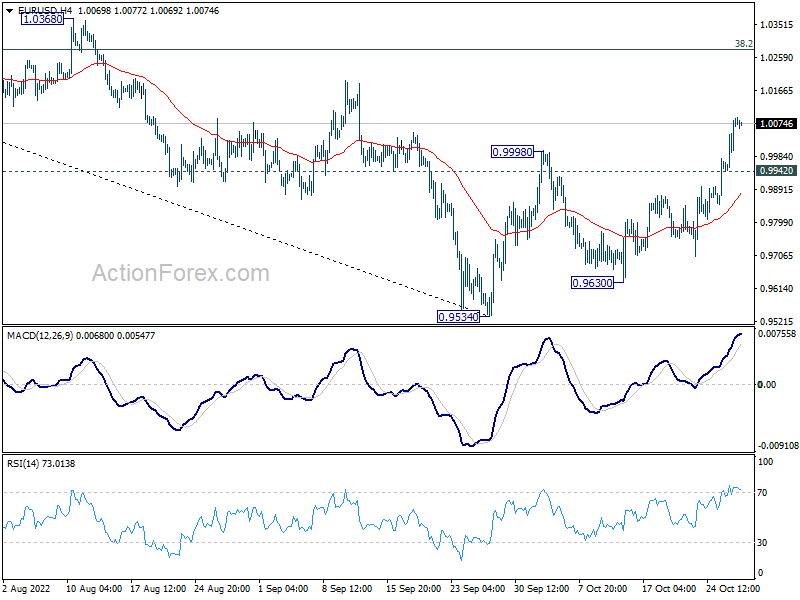The height and width of the screenshot is (600, 800).
Task: Select the RSI(14) 73.0138 indicator label
Action: pos(41,464)
